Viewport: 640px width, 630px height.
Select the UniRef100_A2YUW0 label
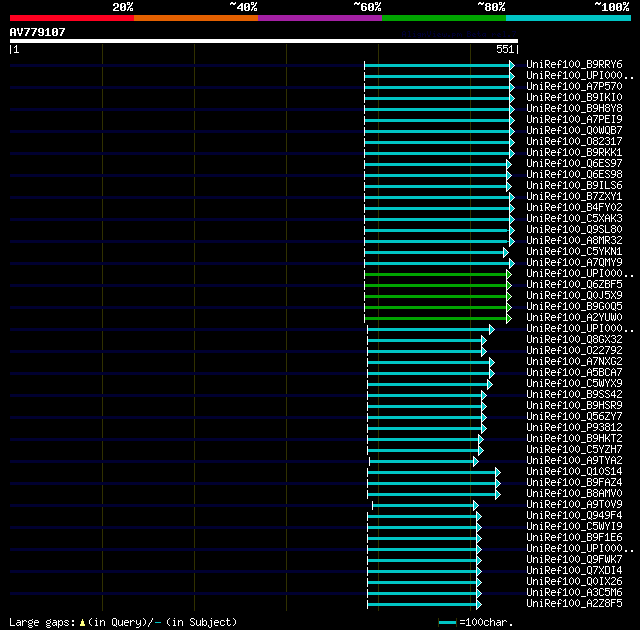[x=574, y=318]
